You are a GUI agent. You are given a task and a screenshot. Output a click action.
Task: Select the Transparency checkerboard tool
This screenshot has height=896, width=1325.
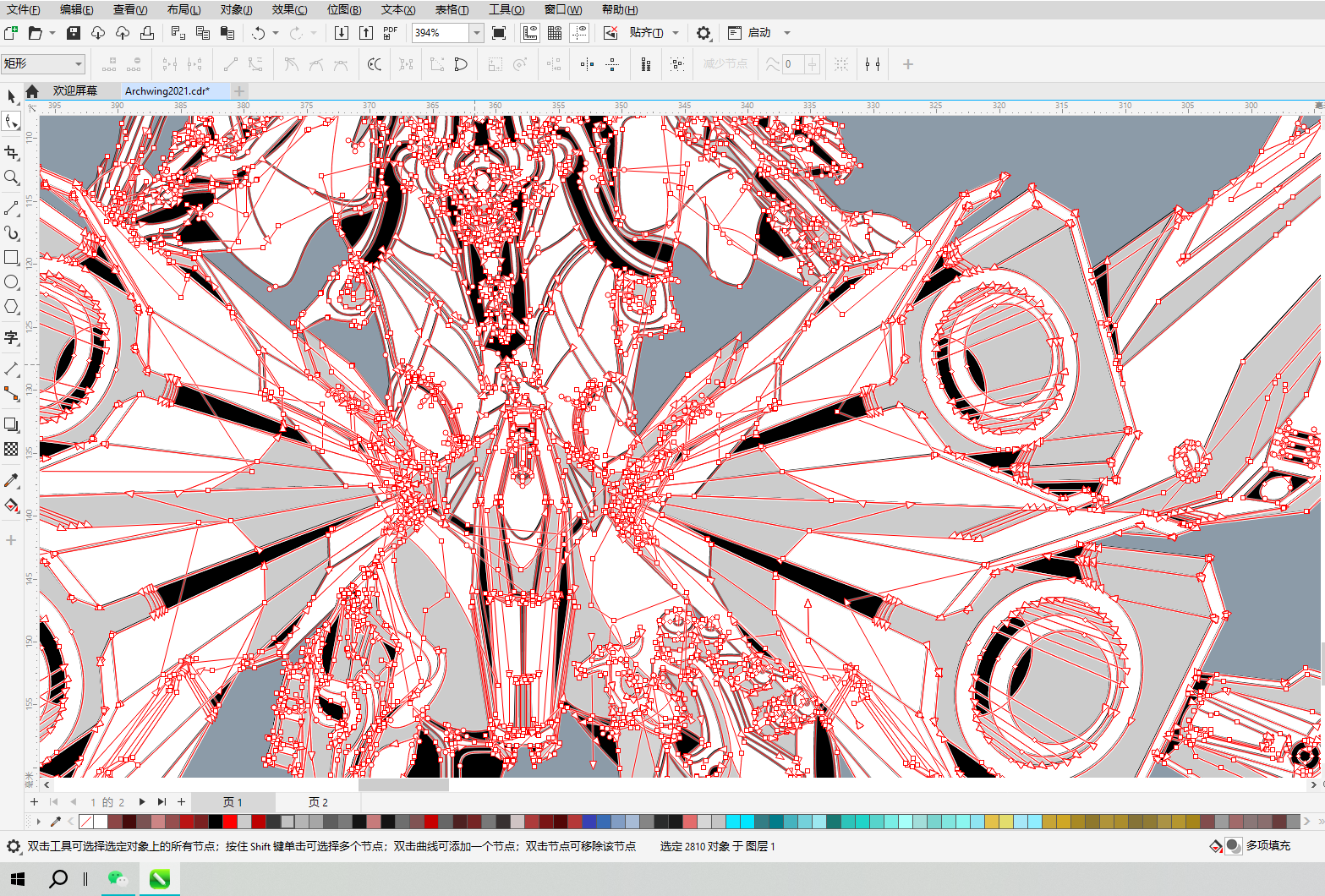[x=11, y=449]
